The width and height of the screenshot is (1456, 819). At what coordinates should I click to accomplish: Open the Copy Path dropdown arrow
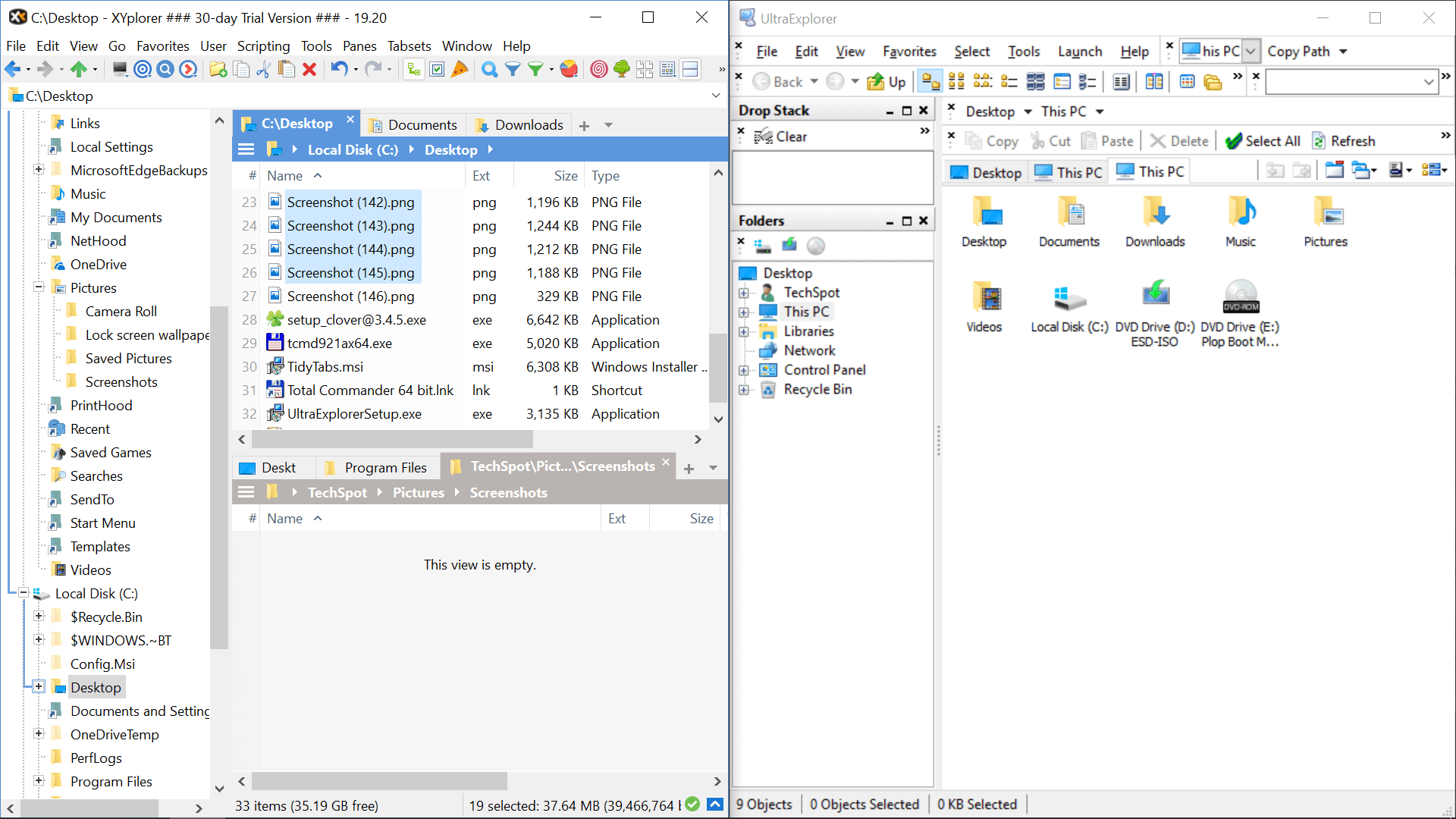1343,52
